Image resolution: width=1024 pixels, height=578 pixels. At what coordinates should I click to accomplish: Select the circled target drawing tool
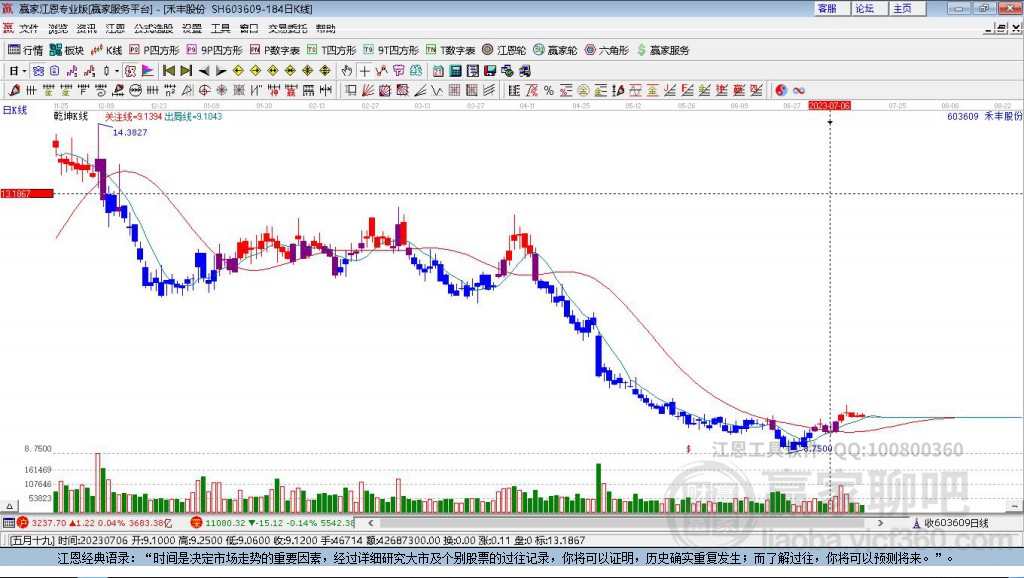point(204,90)
